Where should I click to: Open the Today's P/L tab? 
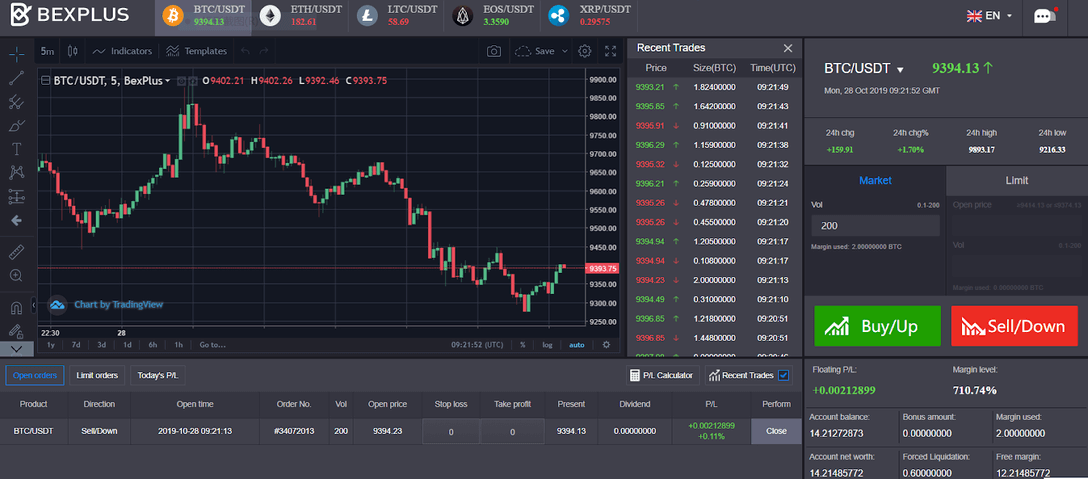tap(158, 376)
